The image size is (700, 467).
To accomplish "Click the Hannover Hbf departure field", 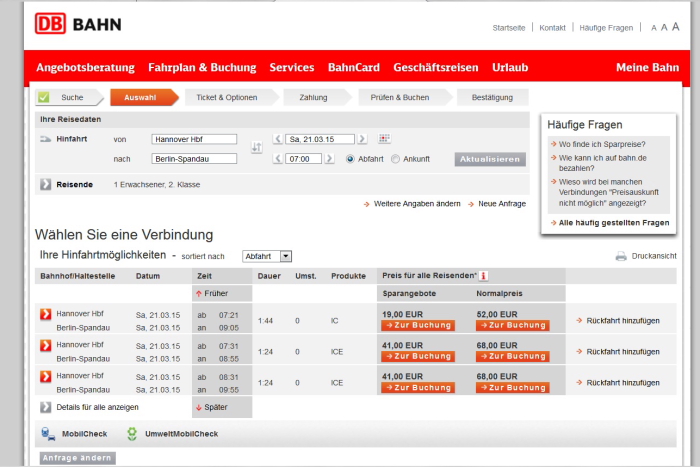I will [193, 139].
